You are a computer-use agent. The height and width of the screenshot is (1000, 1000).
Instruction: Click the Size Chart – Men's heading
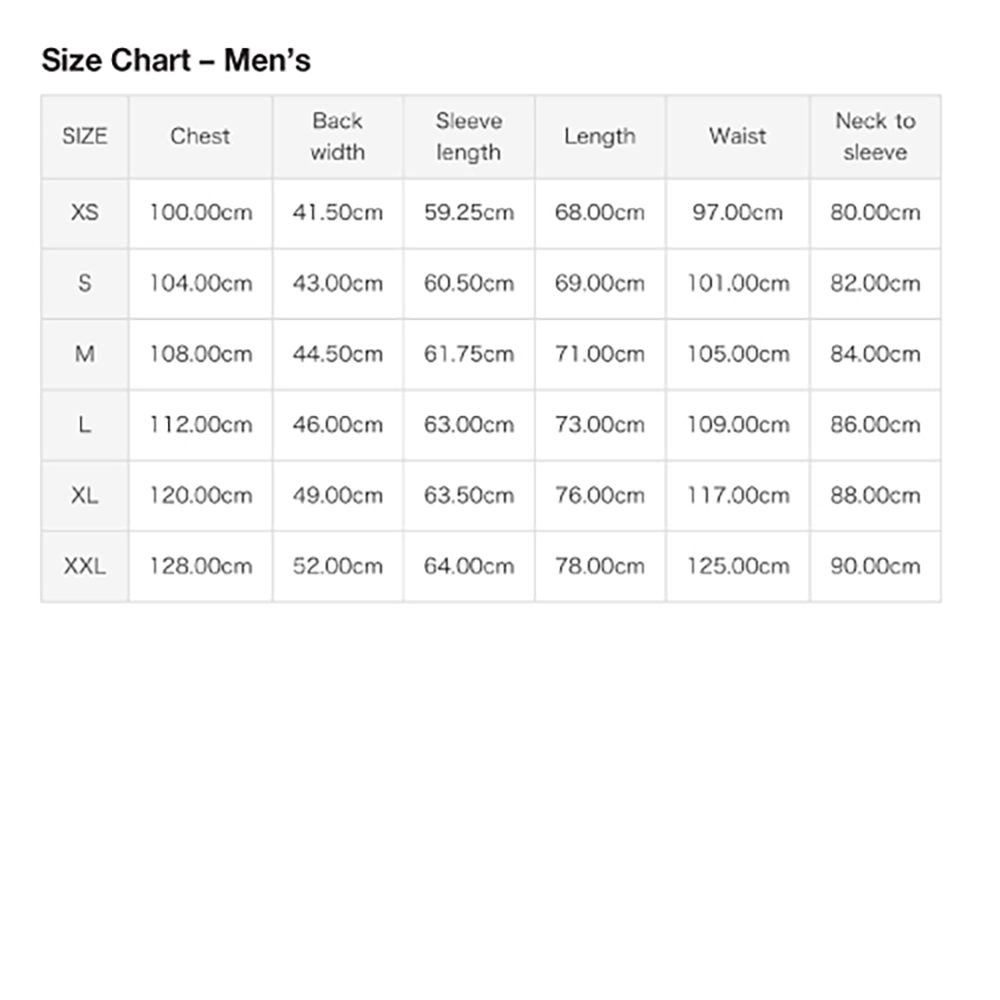(x=176, y=61)
